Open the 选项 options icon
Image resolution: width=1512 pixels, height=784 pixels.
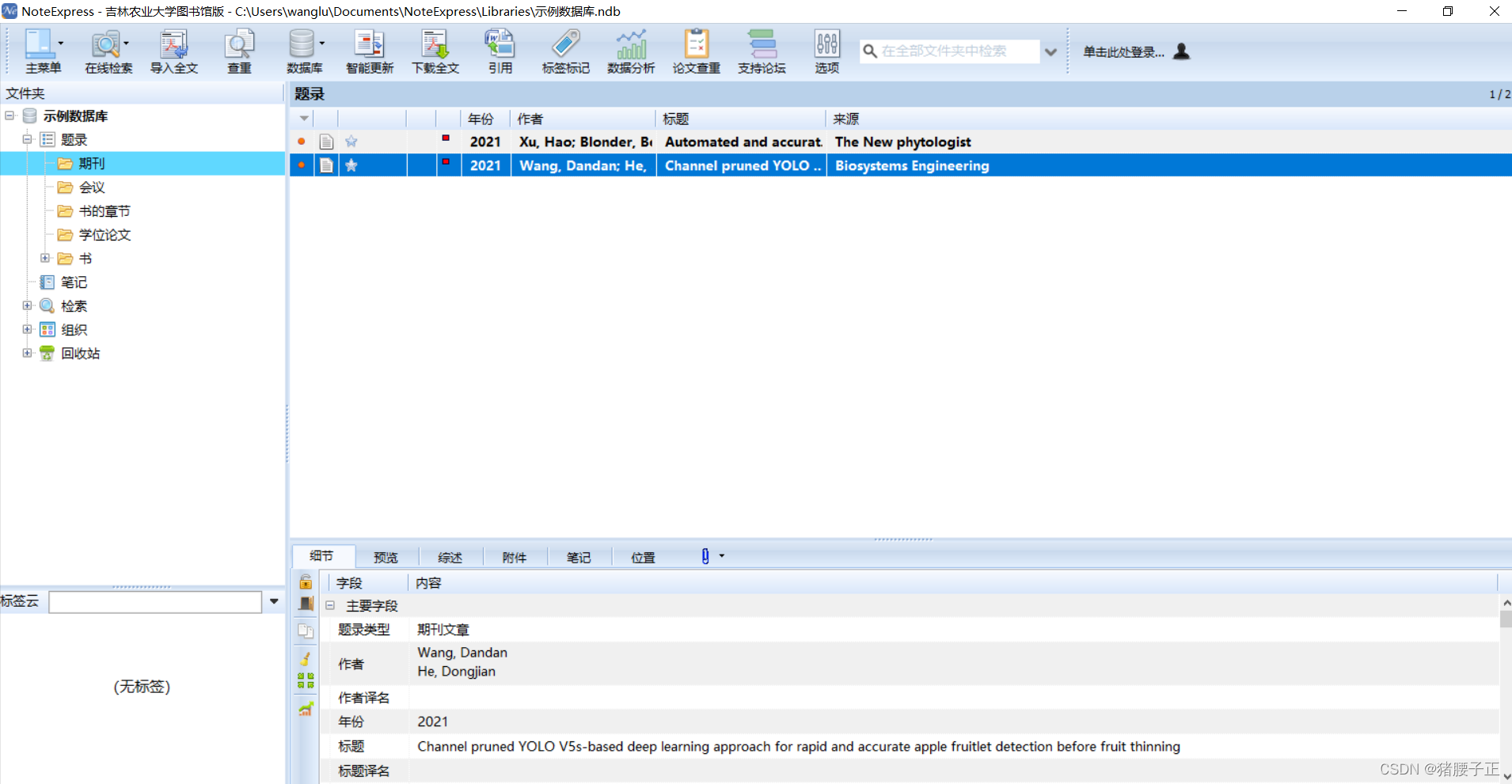827,44
